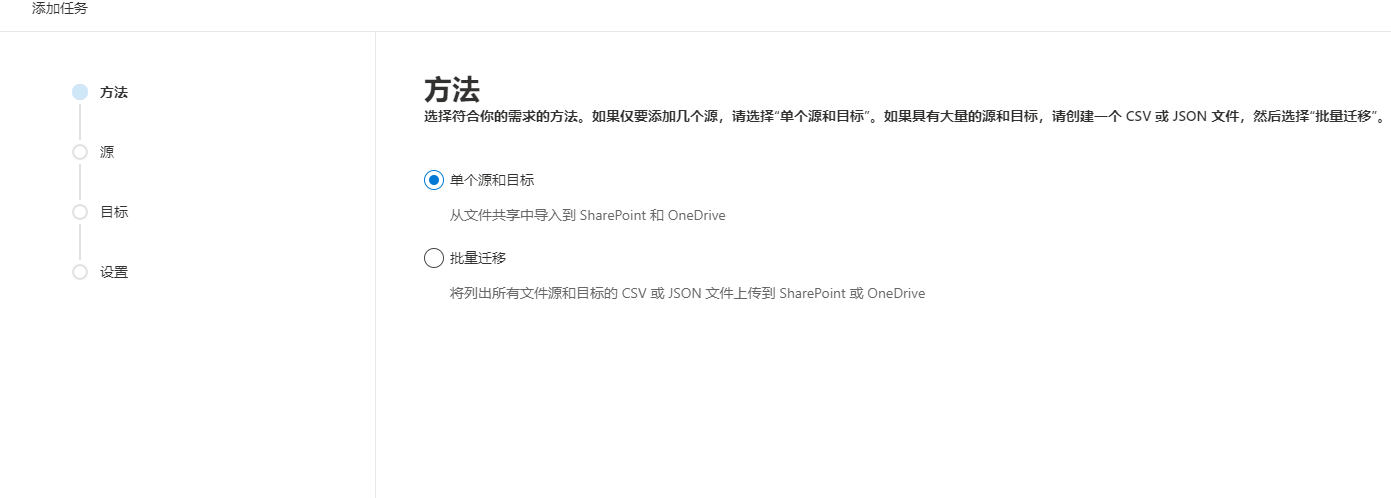Image resolution: width=1391 pixels, height=498 pixels.
Task: Click connector line between 方法 and 源
Action: (x=80, y=122)
